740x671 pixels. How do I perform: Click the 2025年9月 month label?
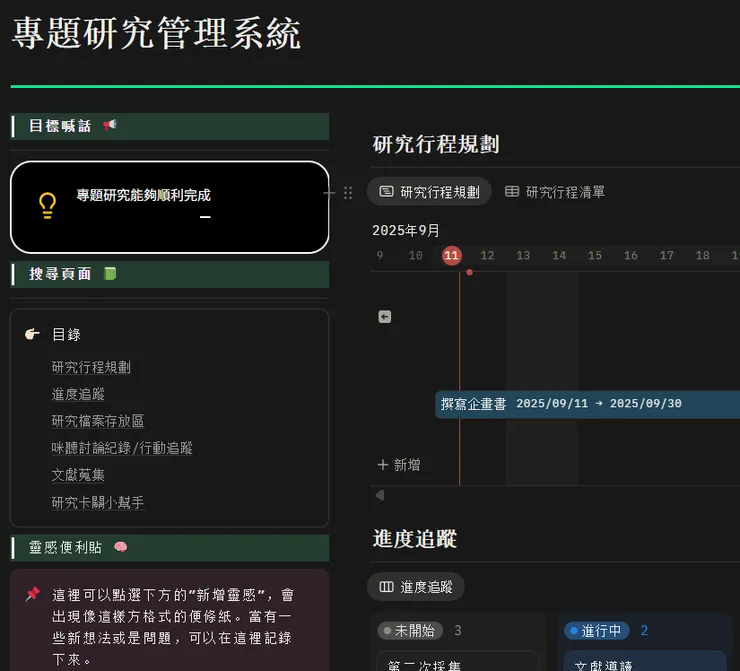pyautogui.click(x=406, y=230)
